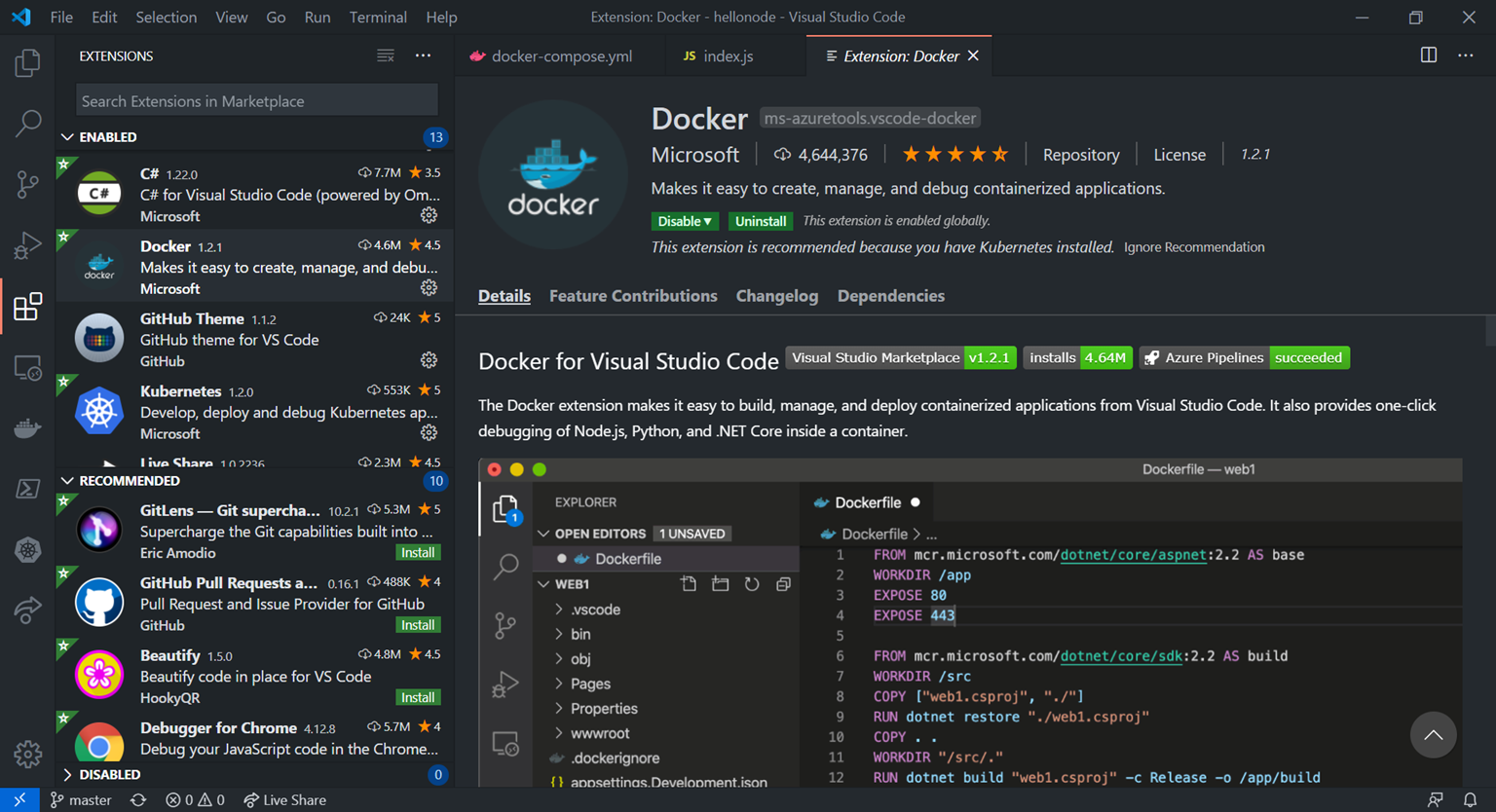Install GitHub Pull Requests extension
This screenshot has height=812, width=1496.
[x=418, y=625]
